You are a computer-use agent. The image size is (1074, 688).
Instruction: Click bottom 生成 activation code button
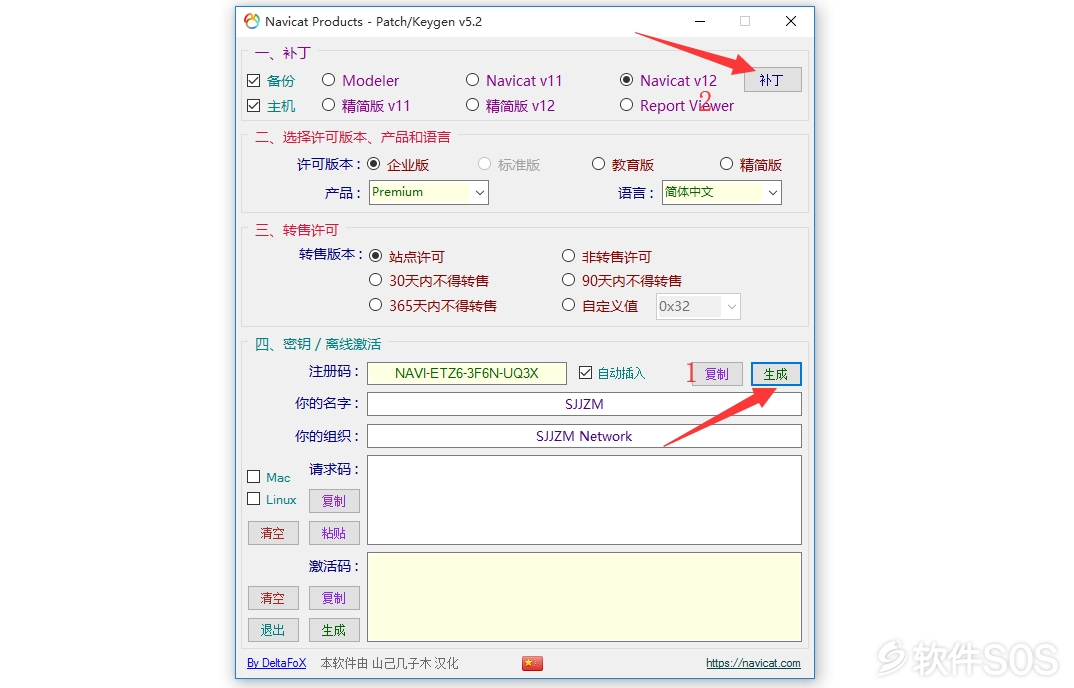pyautogui.click(x=334, y=630)
